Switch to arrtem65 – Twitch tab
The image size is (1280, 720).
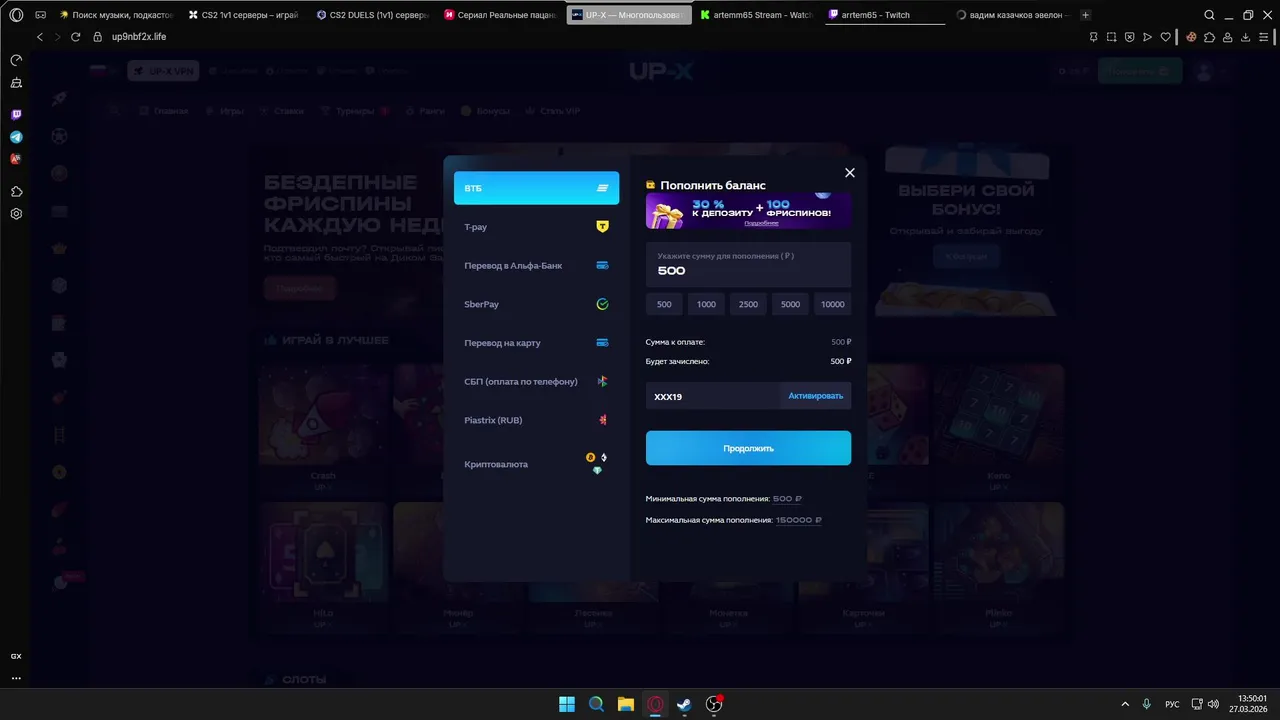[884, 15]
